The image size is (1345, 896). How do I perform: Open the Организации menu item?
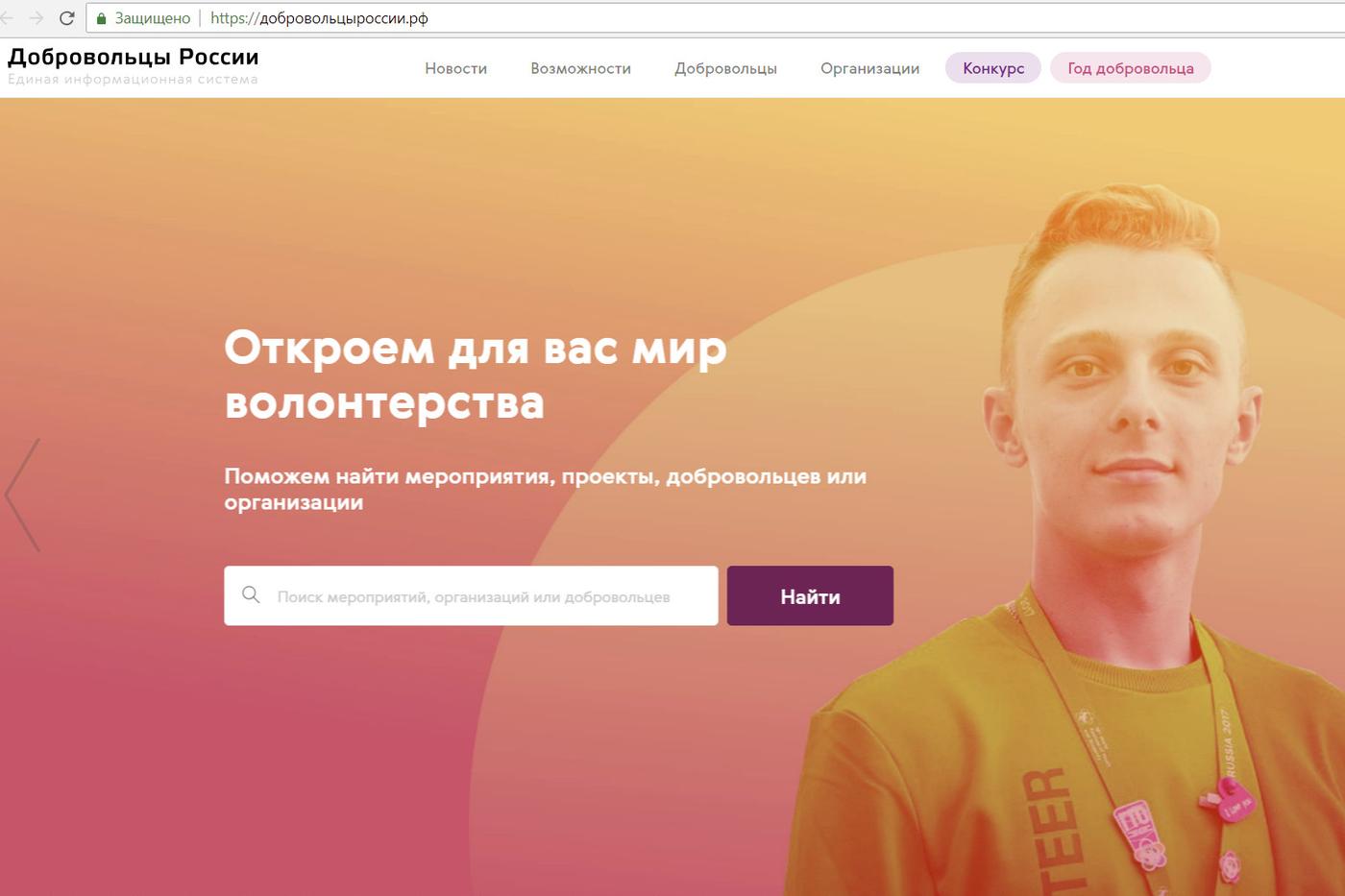[869, 68]
